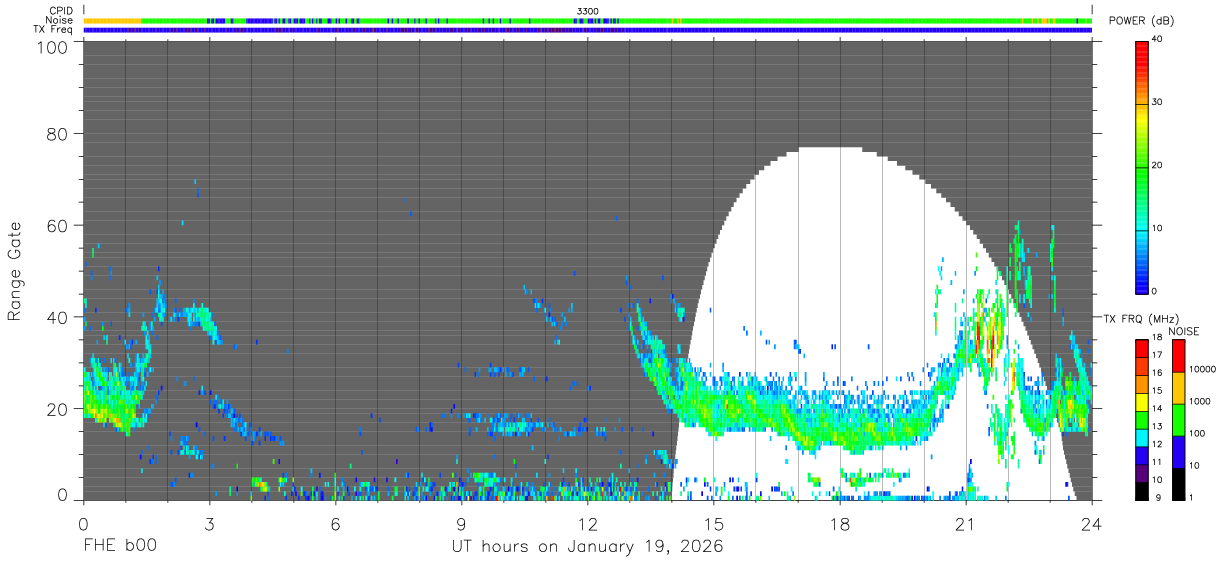
Task: Pick the yellow 14–15 MHz TX frequency swatch
Action: (1142, 402)
